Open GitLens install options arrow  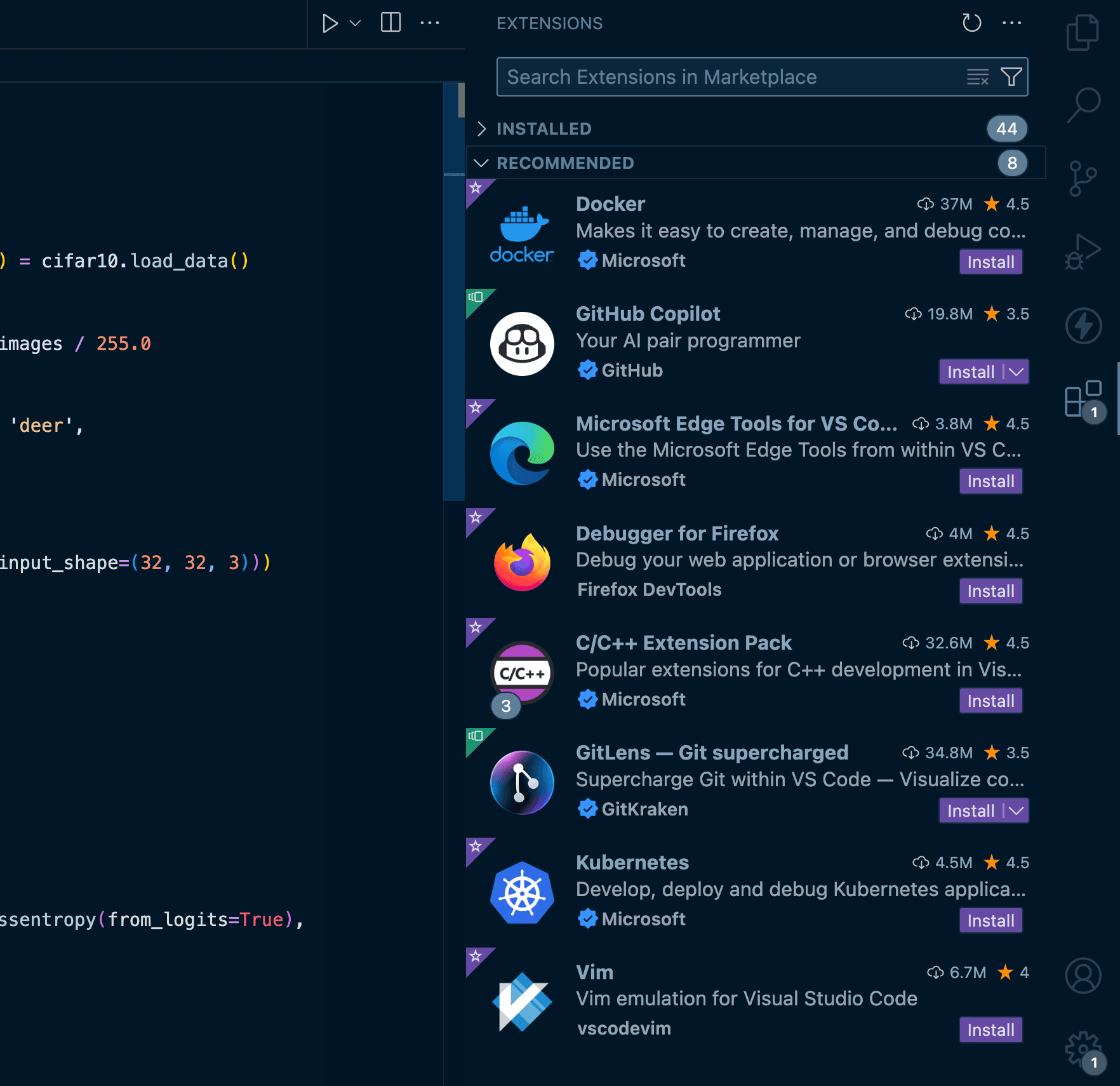[x=1017, y=810]
